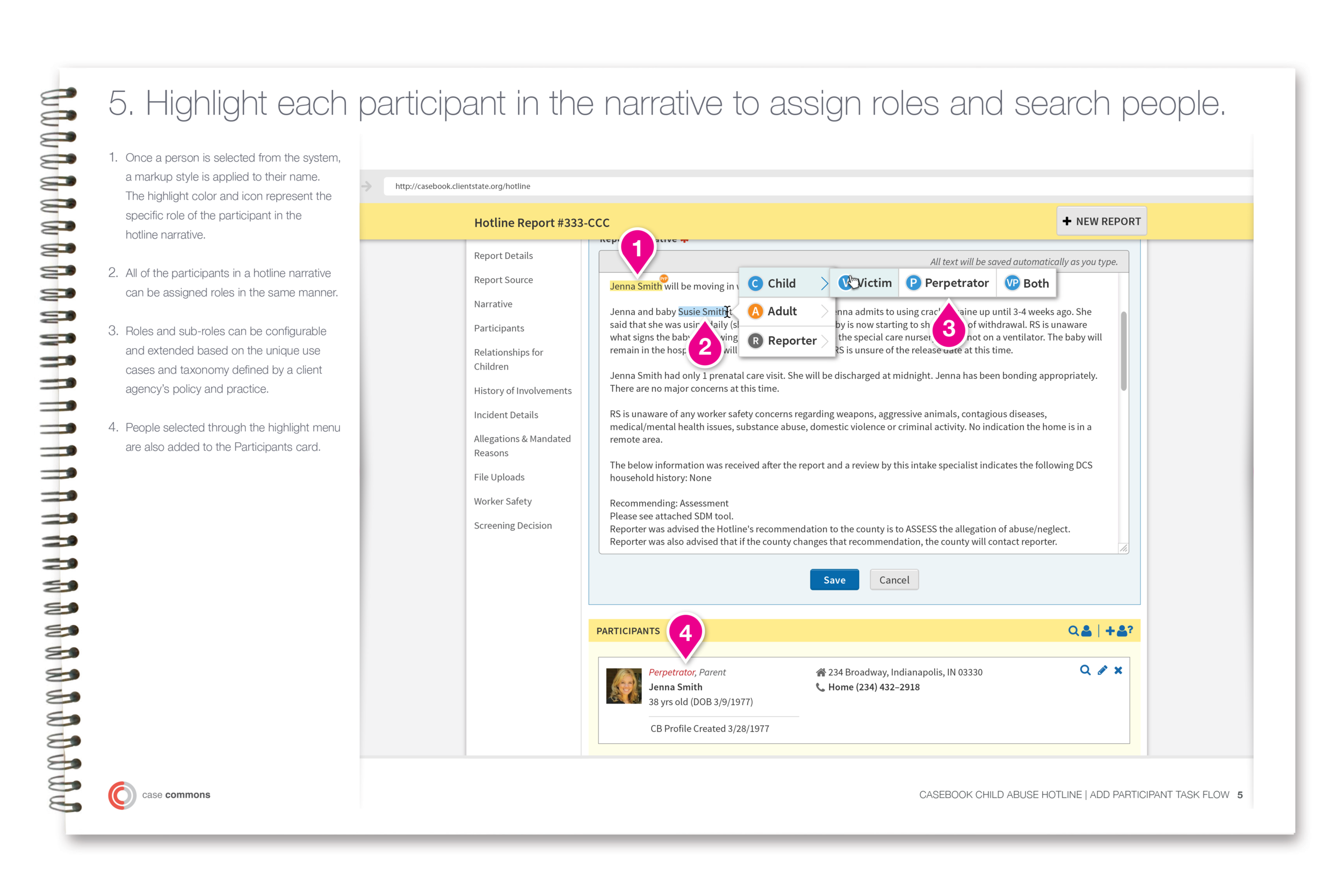Click the browser forward arrow icon
This screenshot has width=1343, height=896.
coord(367,186)
